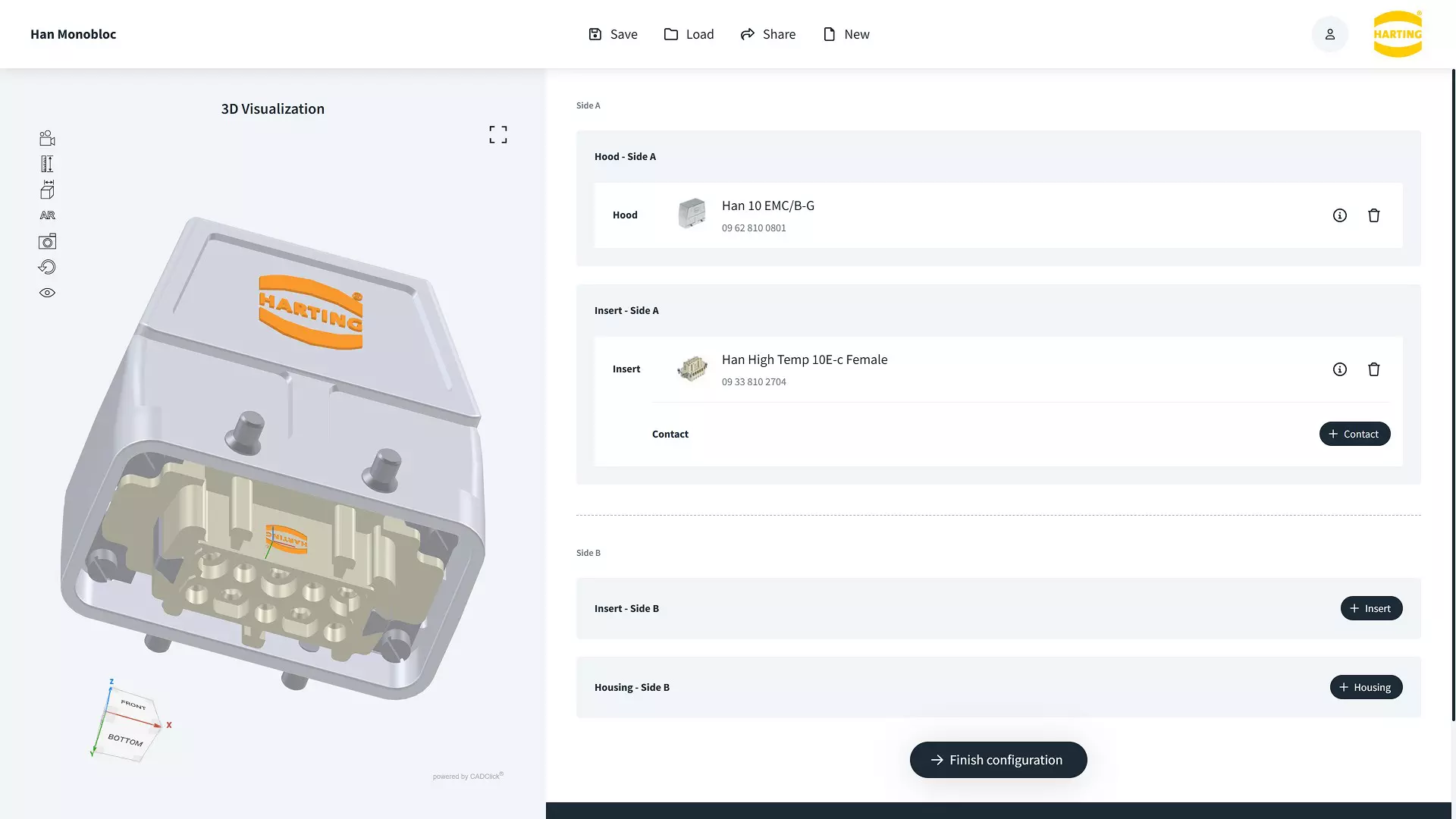Click the orientation cube FRONT face
This screenshot has width=1456, height=819.
tap(133, 705)
